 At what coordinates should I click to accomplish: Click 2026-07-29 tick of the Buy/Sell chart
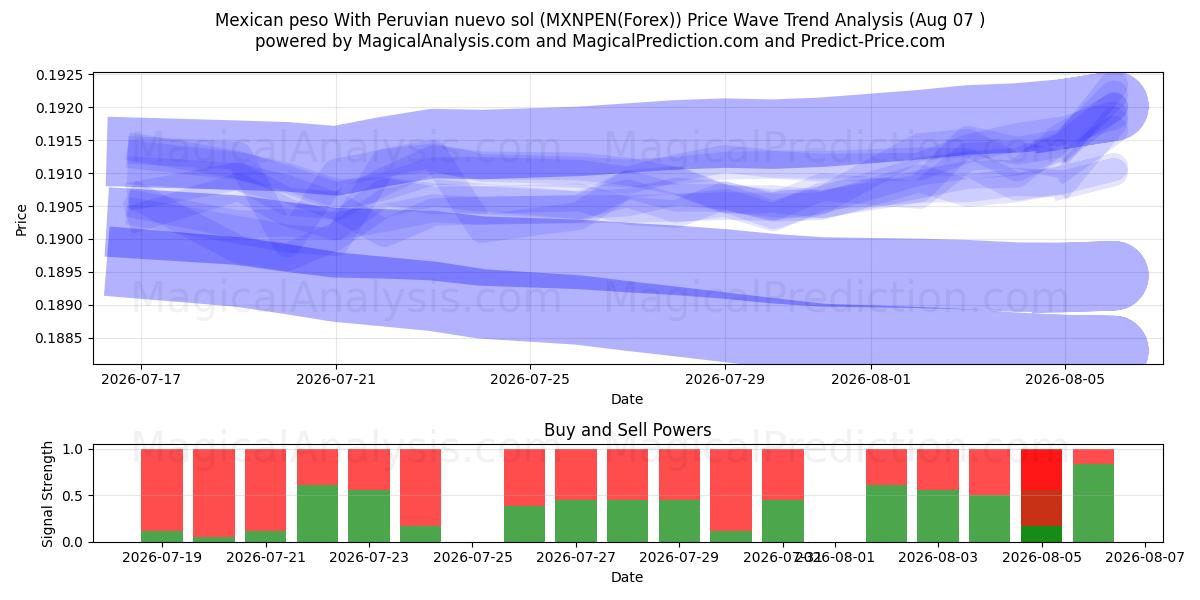[679, 558]
